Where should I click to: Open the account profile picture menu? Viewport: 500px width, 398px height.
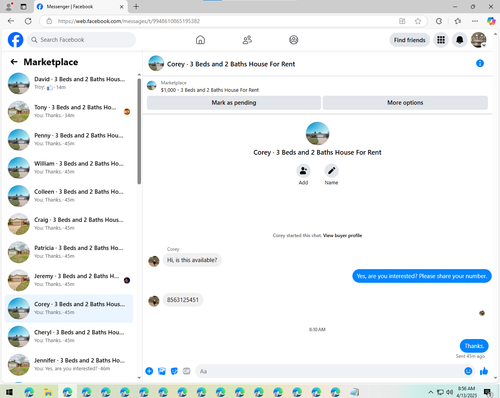click(478, 40)
